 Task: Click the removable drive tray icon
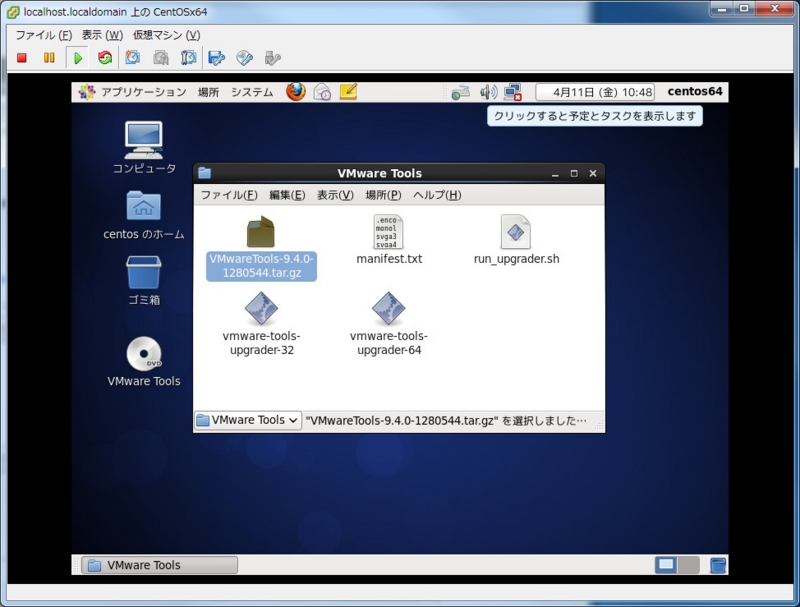pos(460,92)
